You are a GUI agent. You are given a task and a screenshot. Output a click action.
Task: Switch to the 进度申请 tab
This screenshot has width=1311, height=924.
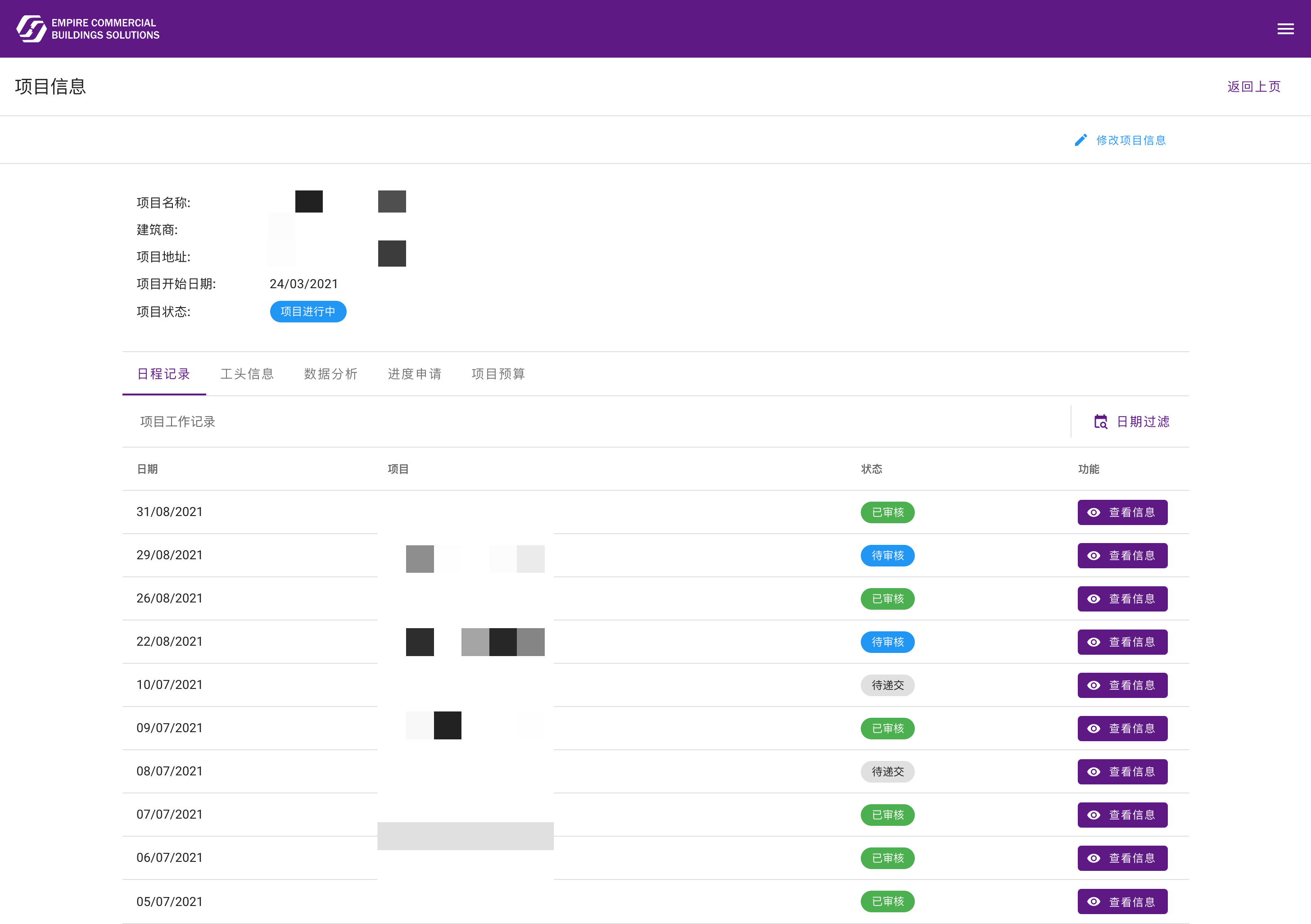click(415, 373)
